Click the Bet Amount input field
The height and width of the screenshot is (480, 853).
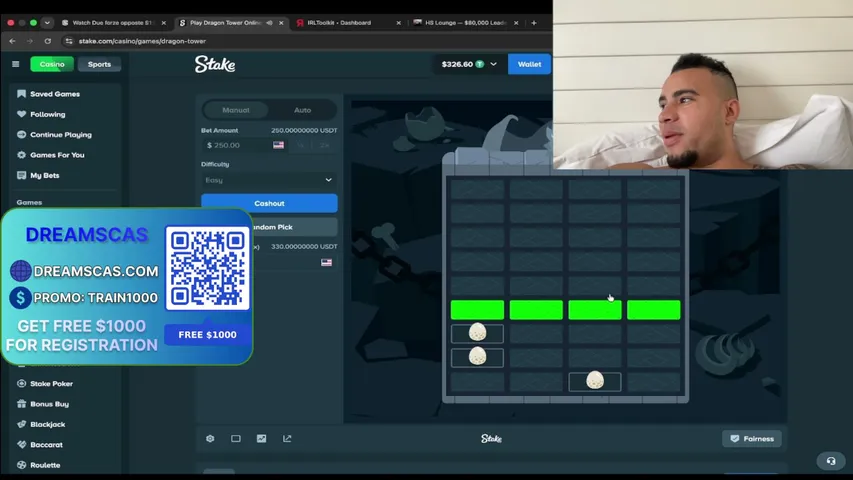pos(245,145)
